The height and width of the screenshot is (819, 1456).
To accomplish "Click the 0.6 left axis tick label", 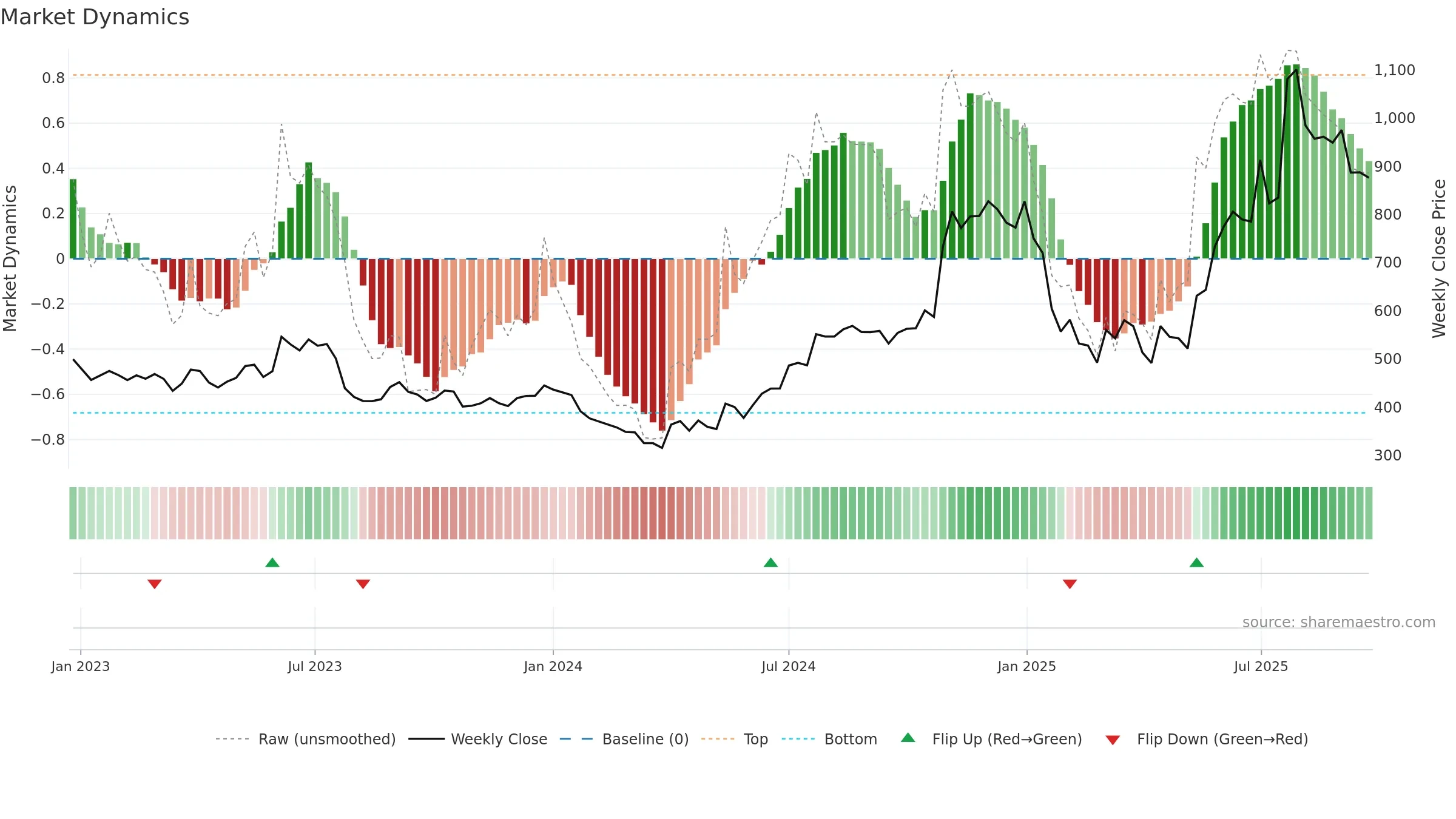I will (53, 123).
